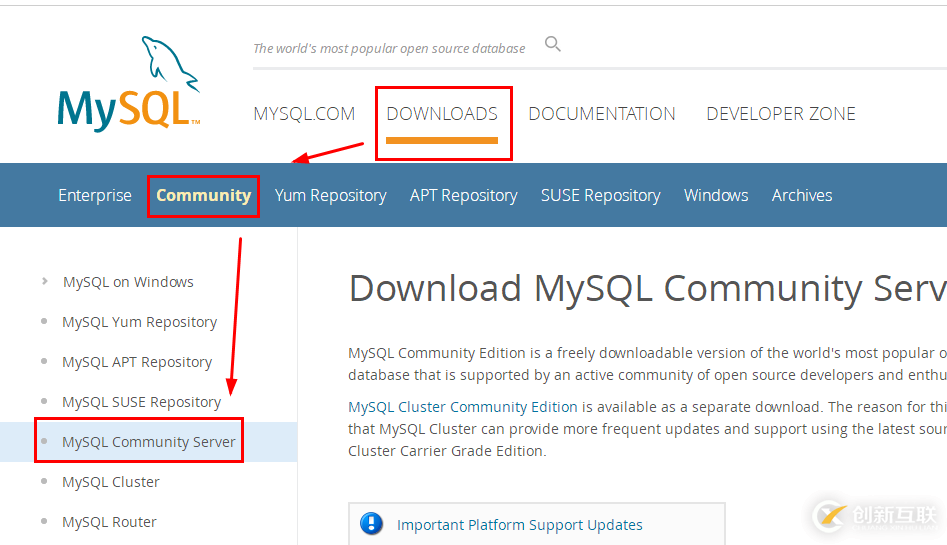This screenshot has height=545, width=947.
Task: Follow MySQL Cluster Community Edition link
Action: (463, 407)
